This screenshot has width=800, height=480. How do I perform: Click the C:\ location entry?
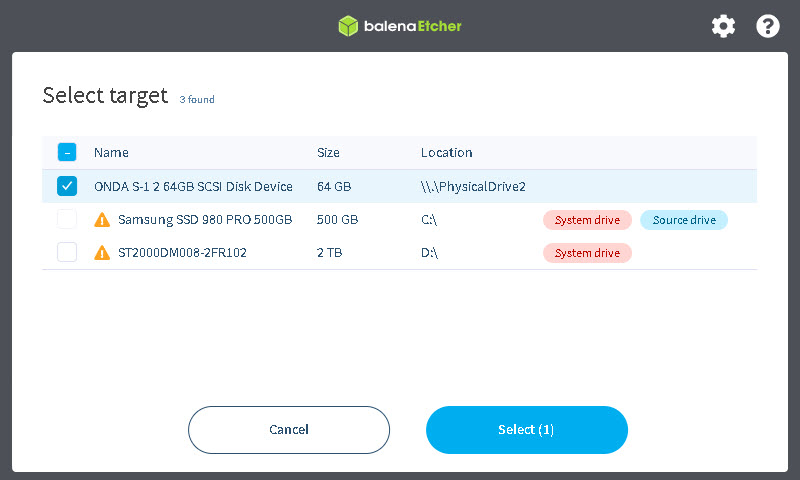pyautogui.click(x=429, y=220)
